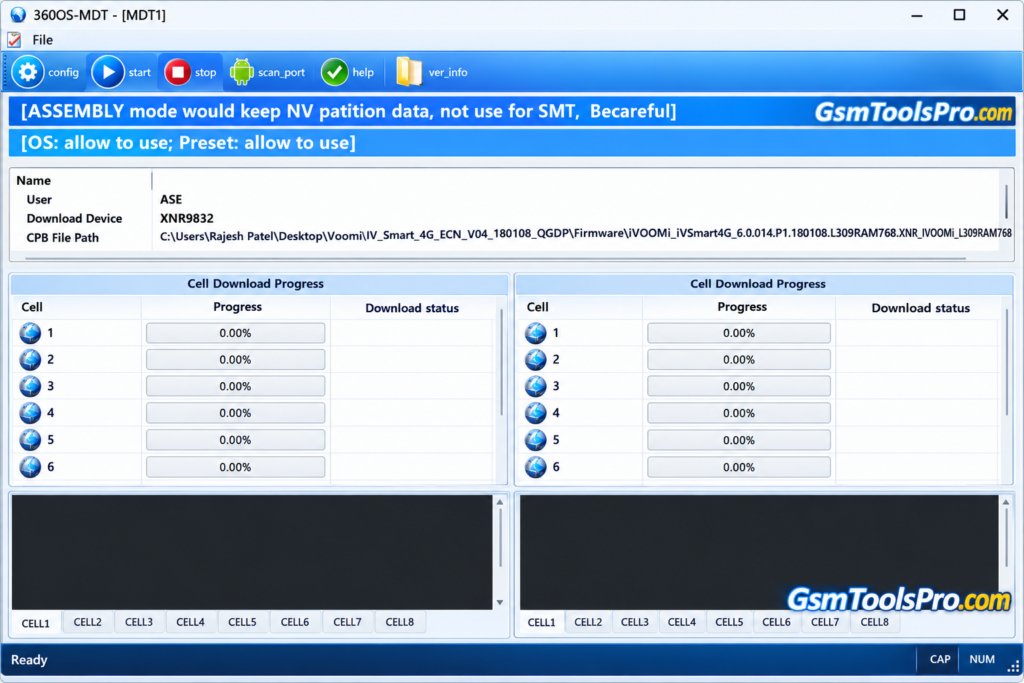The image size is (1024, 683).
Task: Select cell 6 globe icon in left panel
Action: pyautogui.click(x=30, y=467)
